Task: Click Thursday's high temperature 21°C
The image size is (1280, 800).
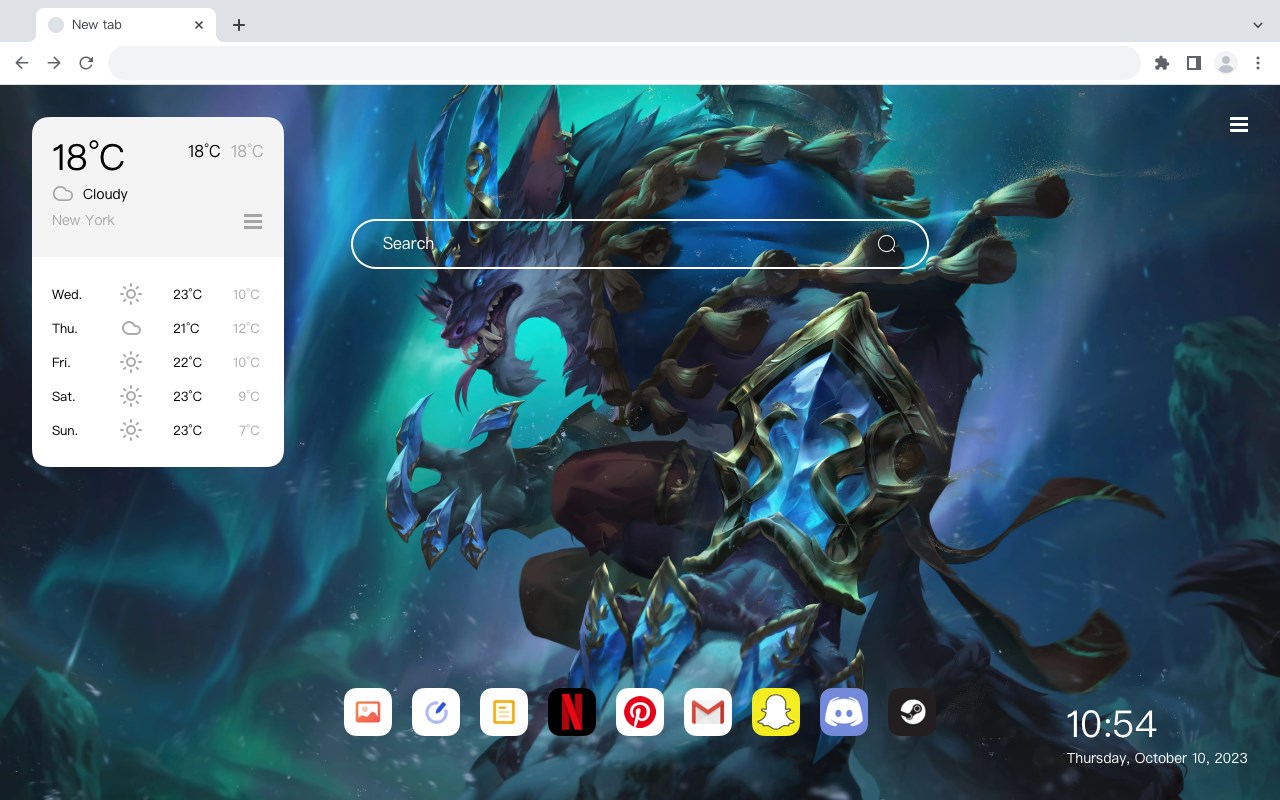Action: click(186, 328)
